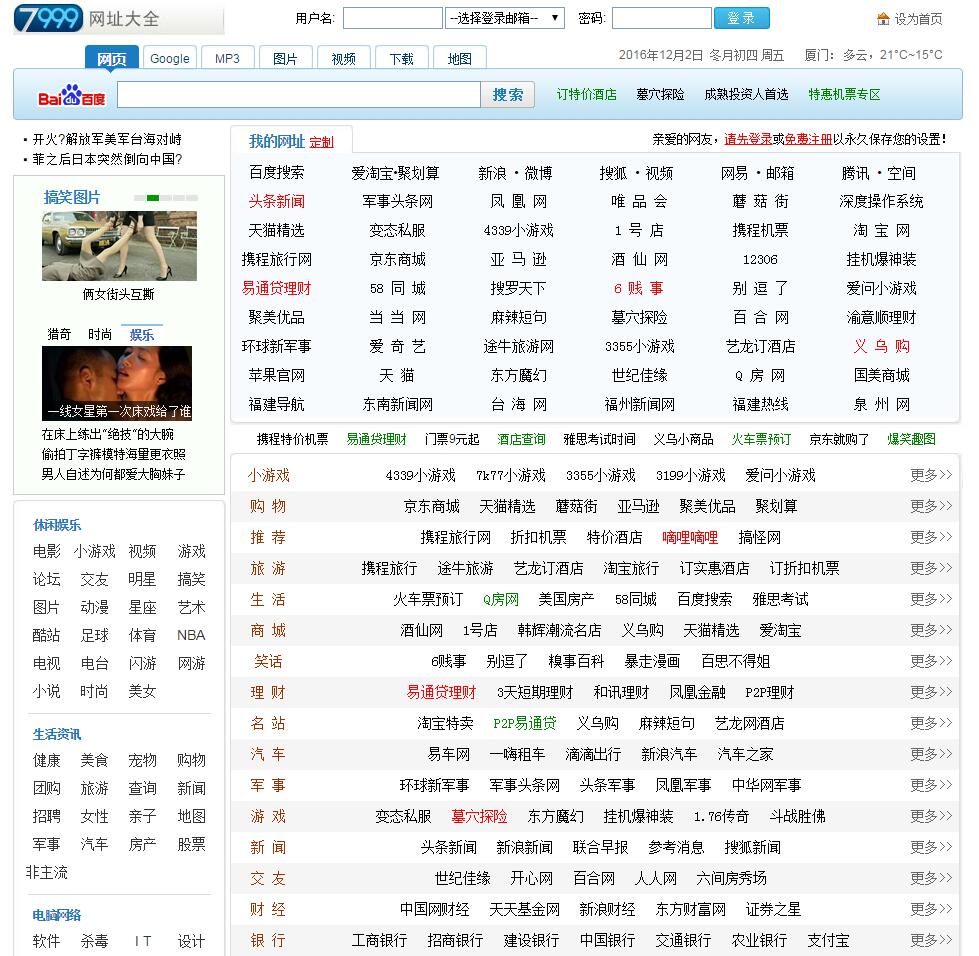Open the 电影 link under 休闲娱乐
The width and height of the screenshot is (979, 956).
[x=47, y=551]
